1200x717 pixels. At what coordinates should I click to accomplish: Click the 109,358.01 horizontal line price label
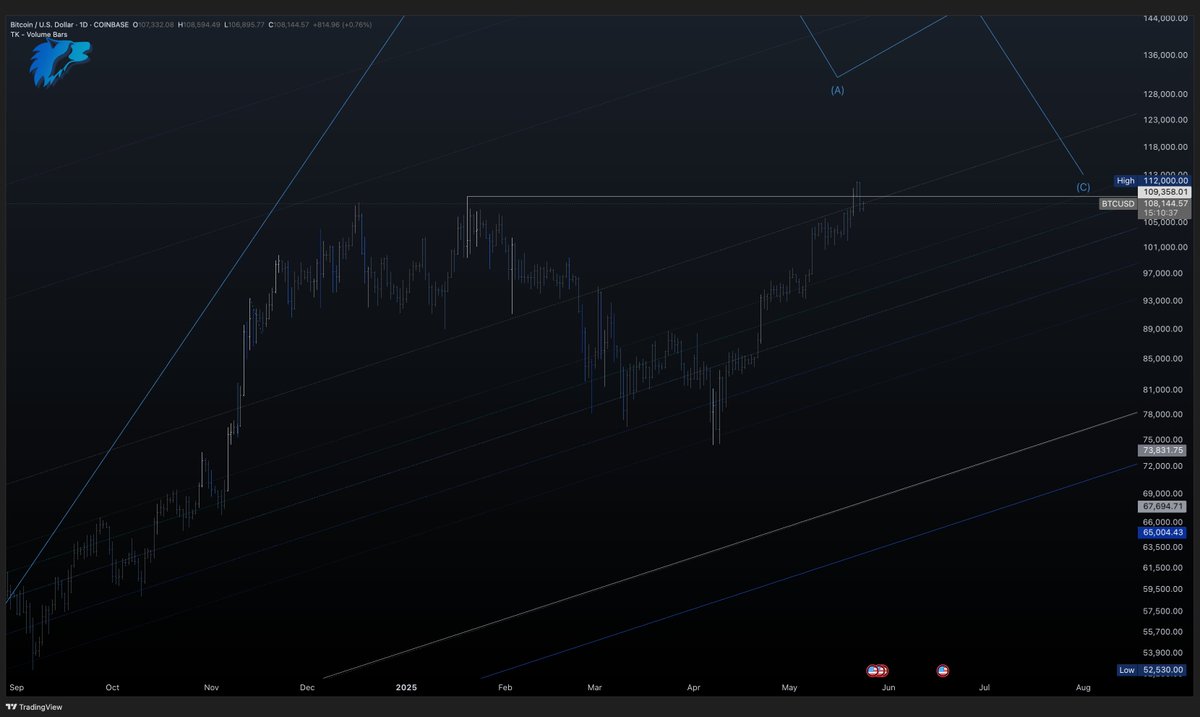click(x=1164, y=192)
